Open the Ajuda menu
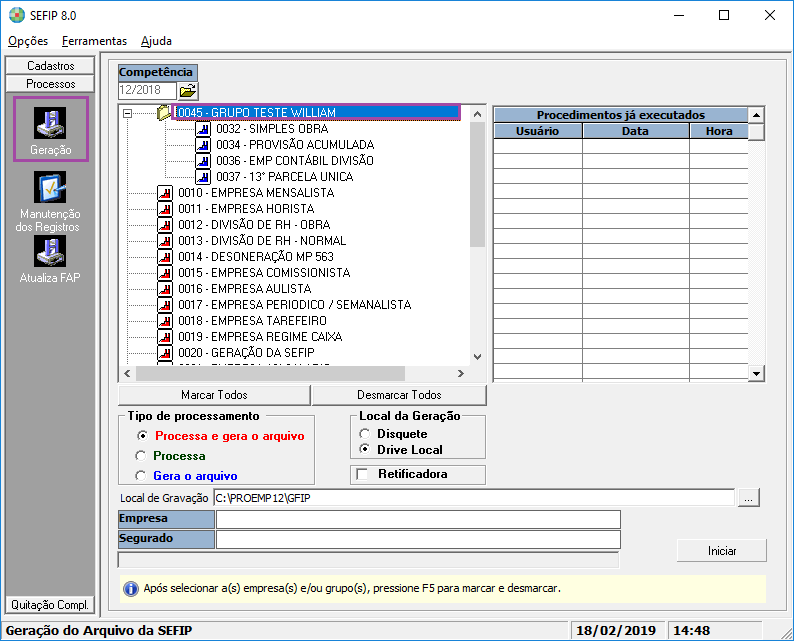Viewport: 794px width, 641px height. 156,41
